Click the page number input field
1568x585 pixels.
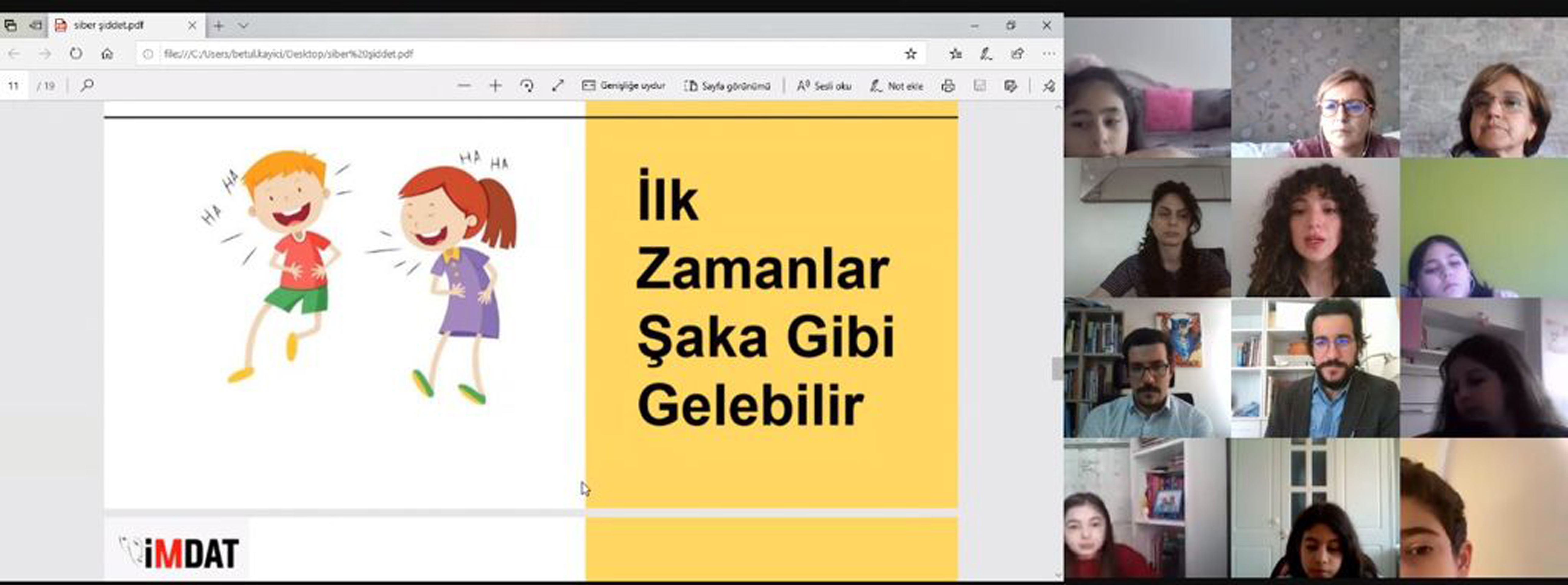coord(13,85)
